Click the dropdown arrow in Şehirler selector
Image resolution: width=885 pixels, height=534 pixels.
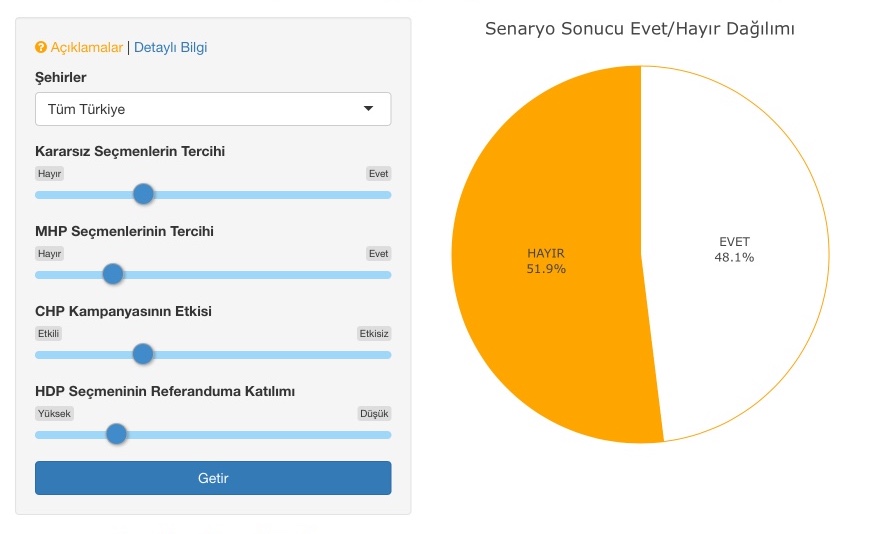369,108
